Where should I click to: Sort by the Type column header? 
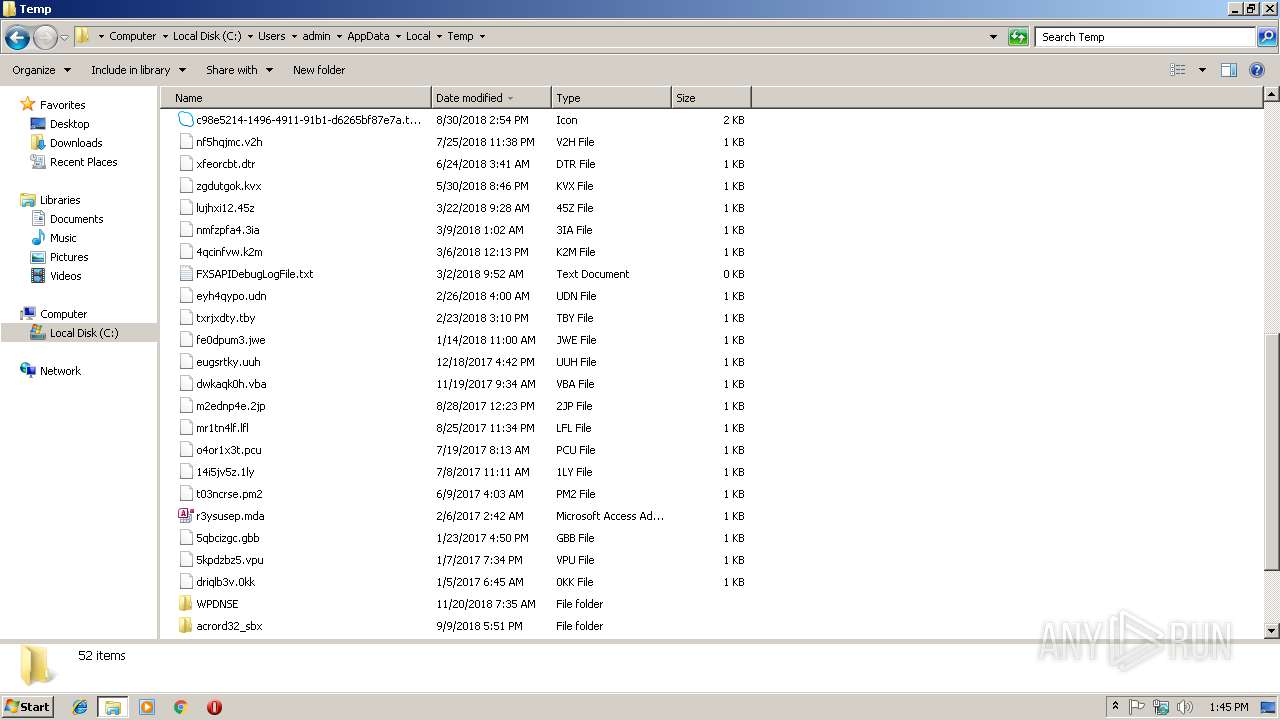(x=611, y=98)
